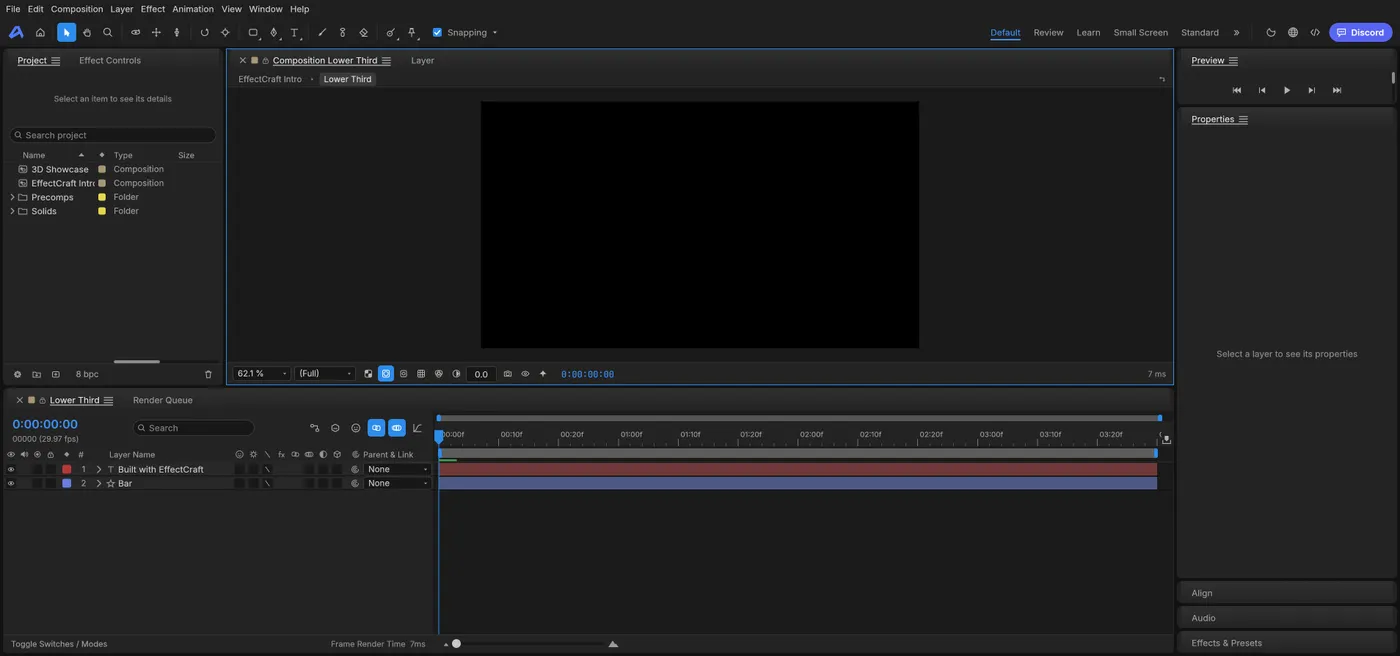The height and width of the screenshot is (656, 1400).
Task: Open parent dropdown for Bar layer
Action: (x=398, y=483)
